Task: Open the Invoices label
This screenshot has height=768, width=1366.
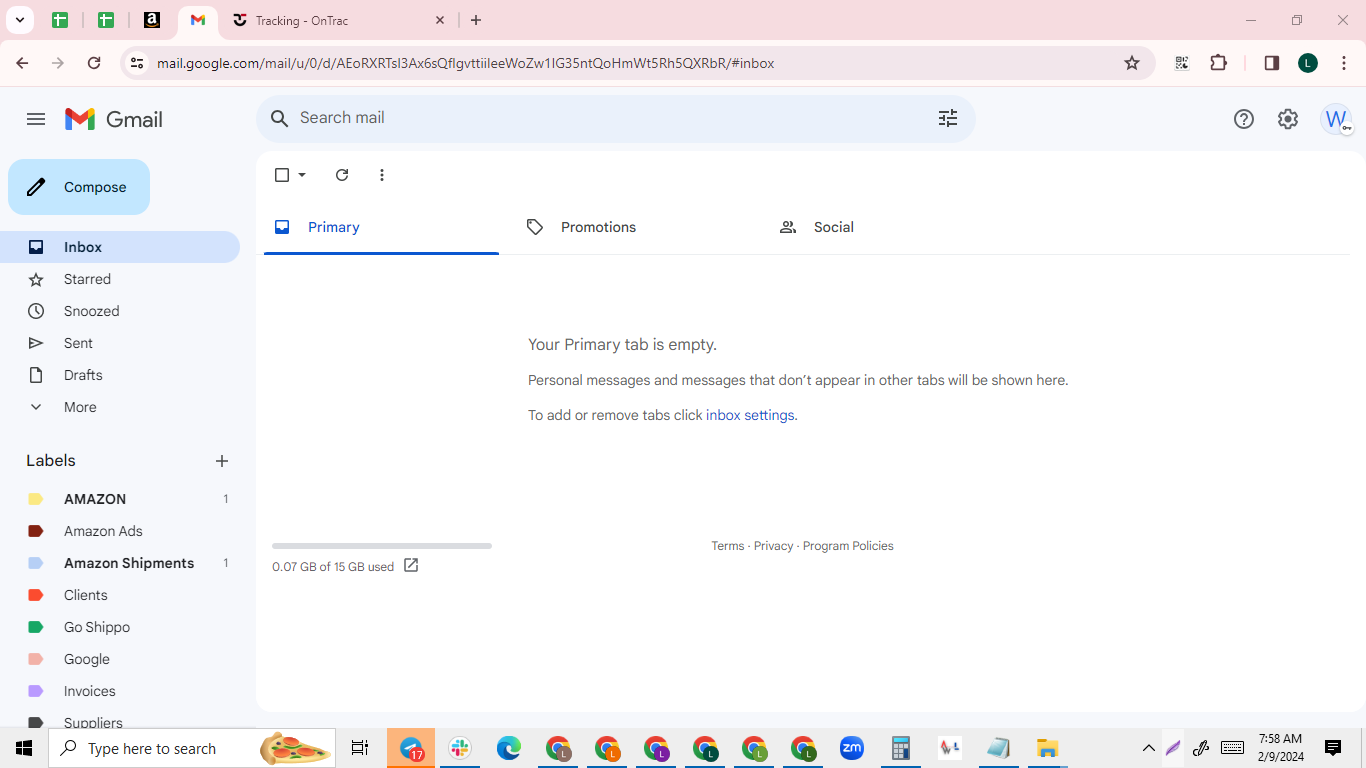Action: click(x=120, y=691)
